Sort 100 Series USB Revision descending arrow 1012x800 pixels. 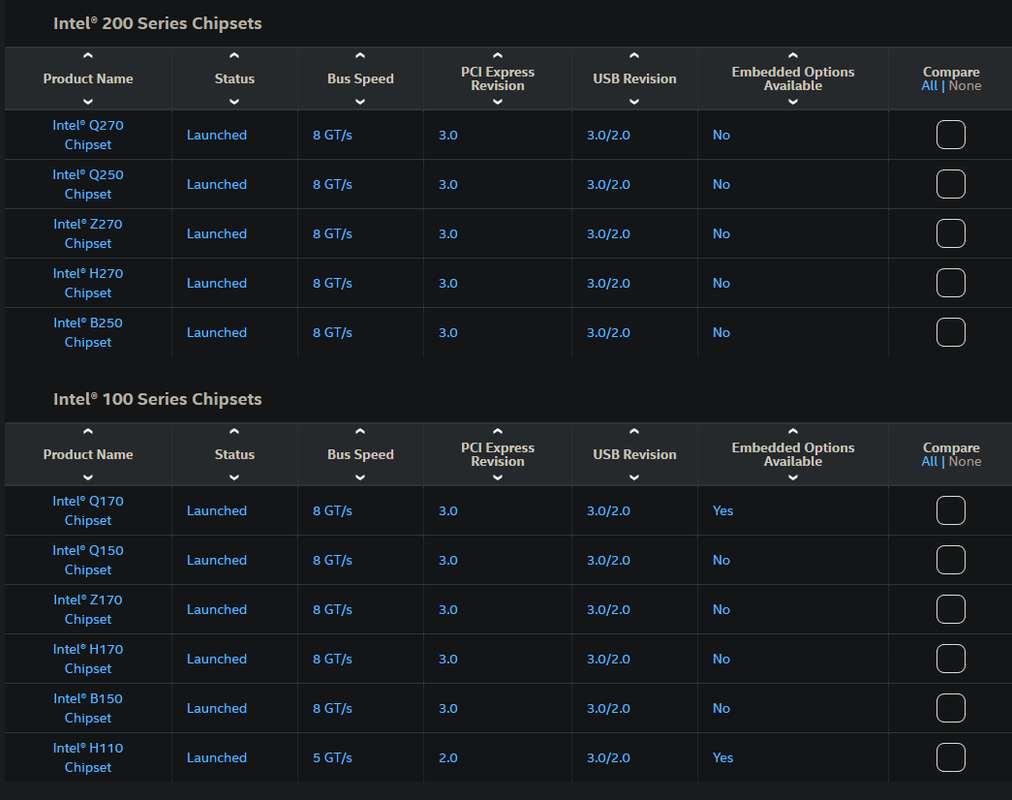(634, 477)
